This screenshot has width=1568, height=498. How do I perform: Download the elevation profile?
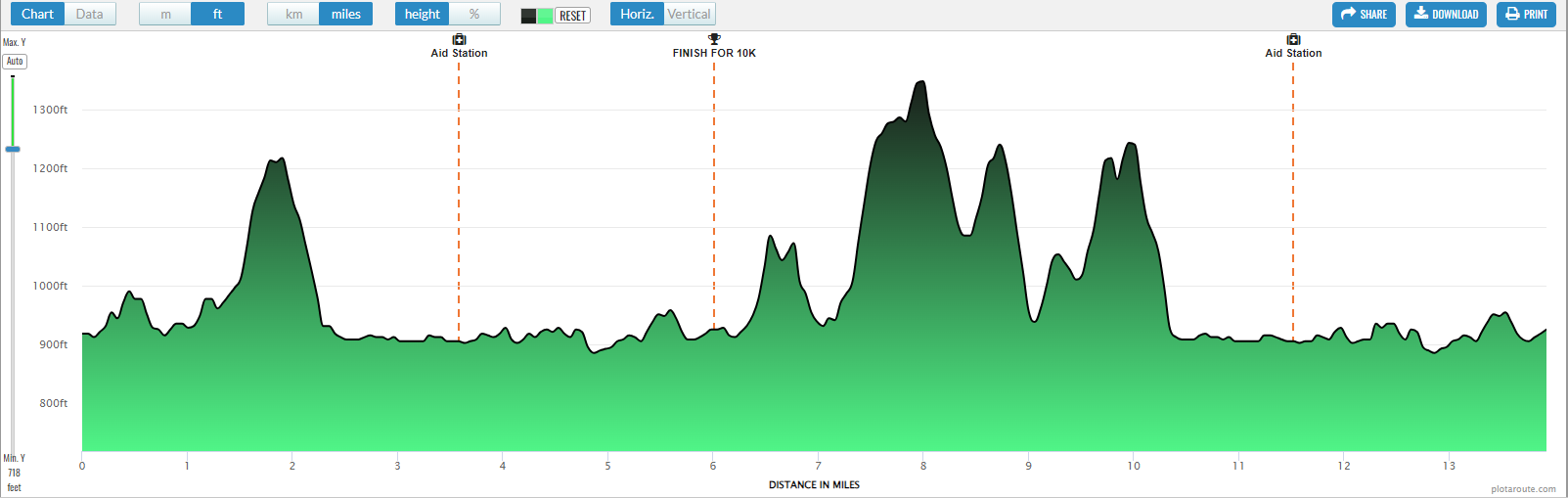(x=1446, y=15)
